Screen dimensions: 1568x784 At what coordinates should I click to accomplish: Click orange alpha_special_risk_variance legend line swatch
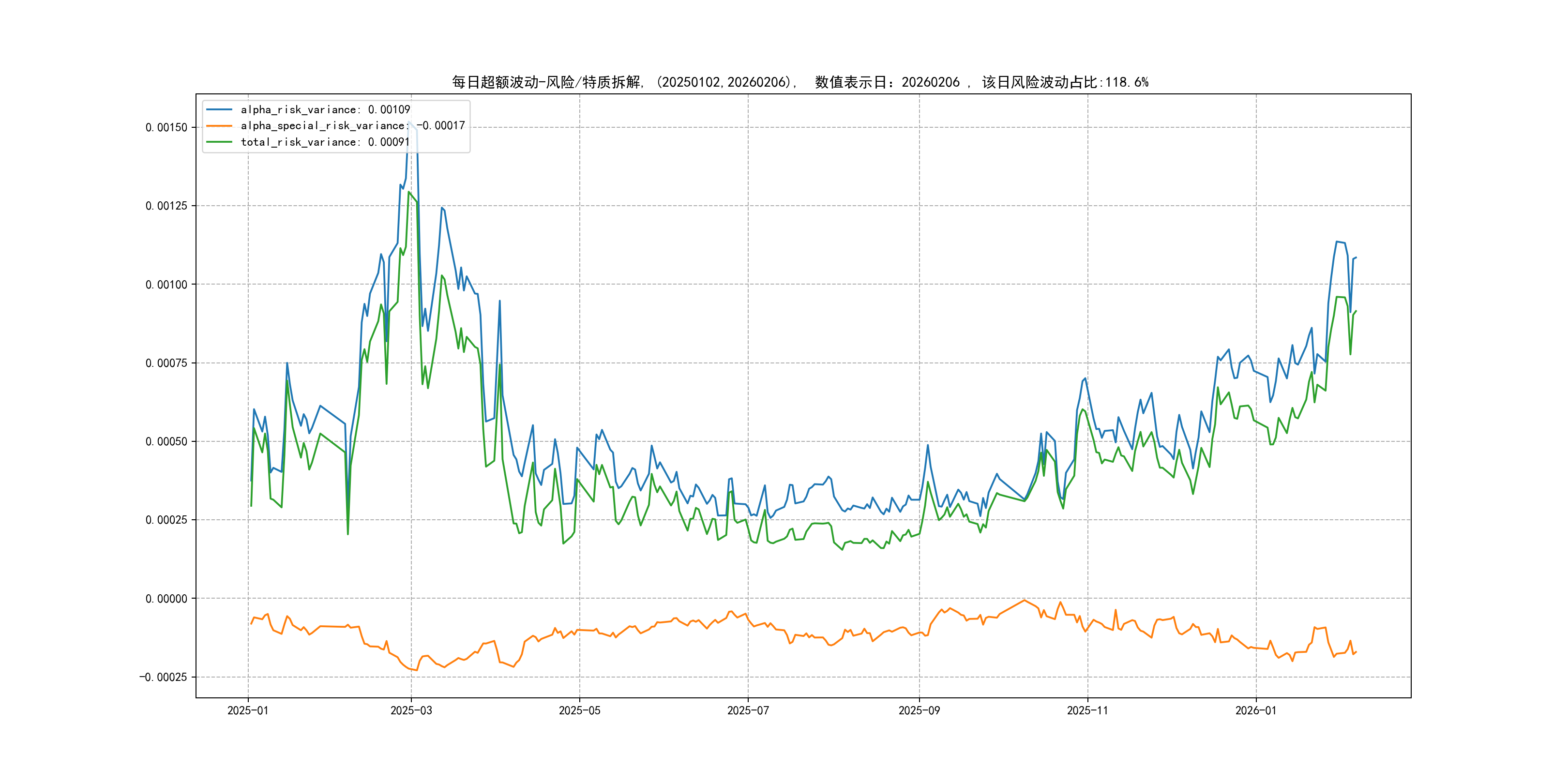pyautogui.click(x=219, y=126)
